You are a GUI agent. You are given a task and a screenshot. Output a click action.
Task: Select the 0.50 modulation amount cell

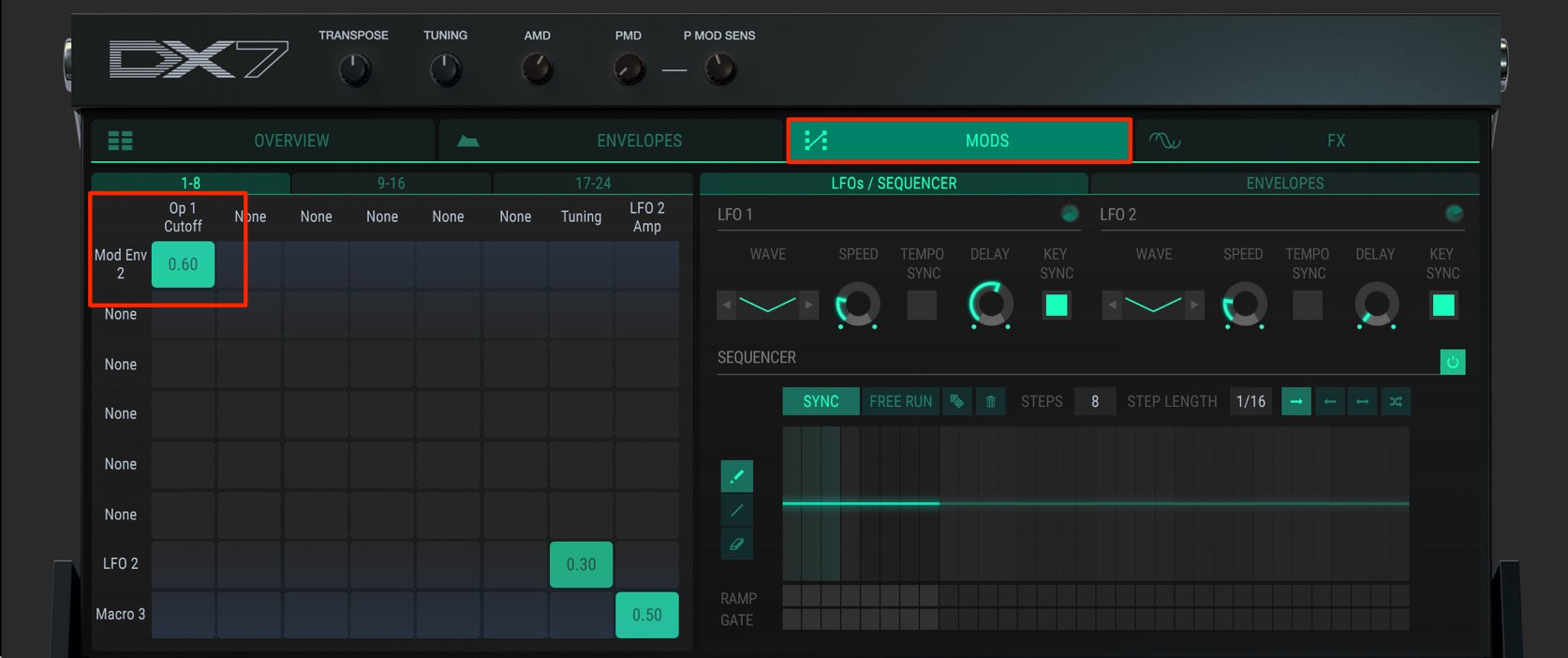[647, 615]
